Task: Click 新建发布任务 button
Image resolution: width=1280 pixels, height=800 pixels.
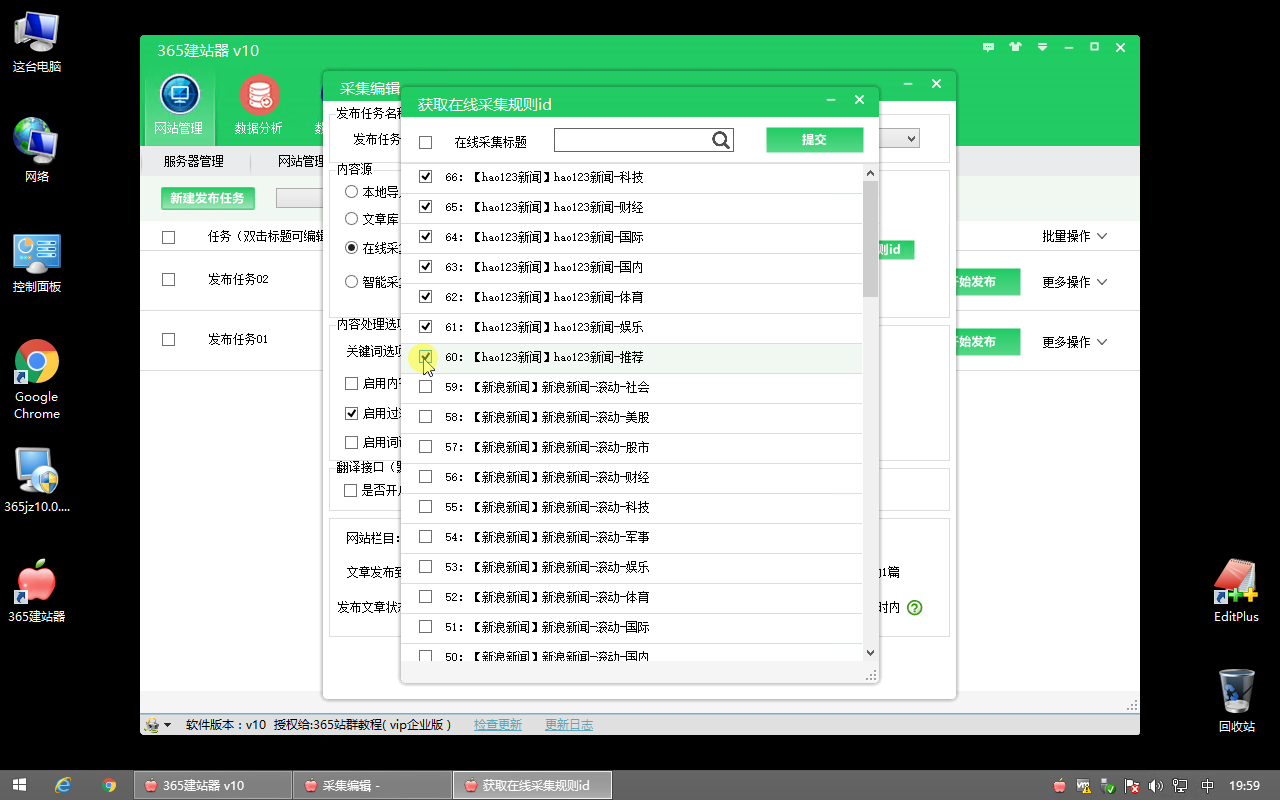Action: tap(207, 198)
